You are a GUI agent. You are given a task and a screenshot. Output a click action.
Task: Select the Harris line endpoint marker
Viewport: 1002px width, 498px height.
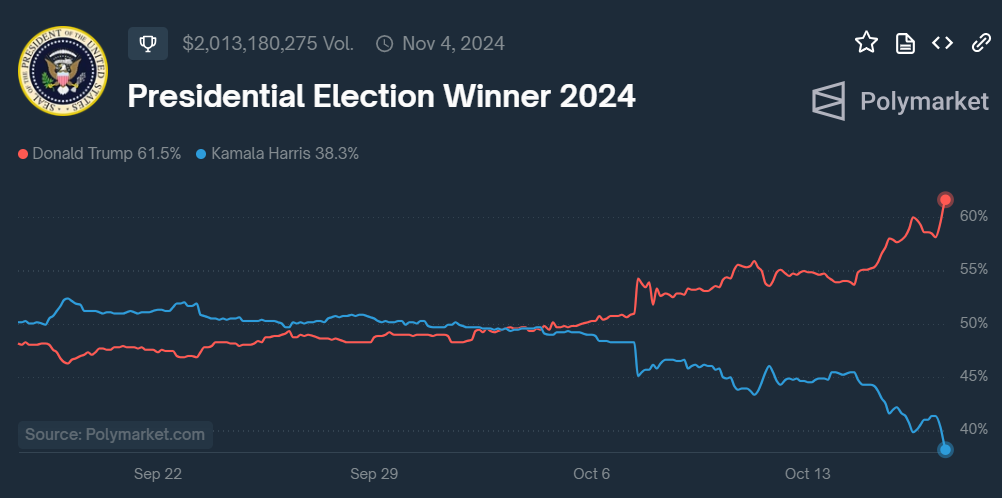945,449
